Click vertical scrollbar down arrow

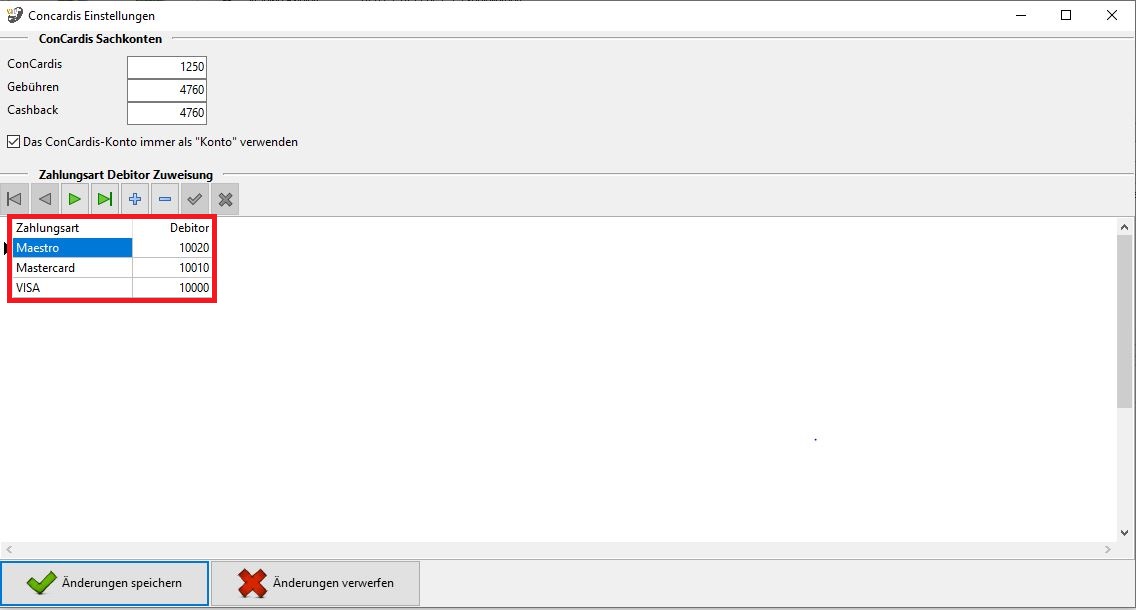tap(1124, 532)
